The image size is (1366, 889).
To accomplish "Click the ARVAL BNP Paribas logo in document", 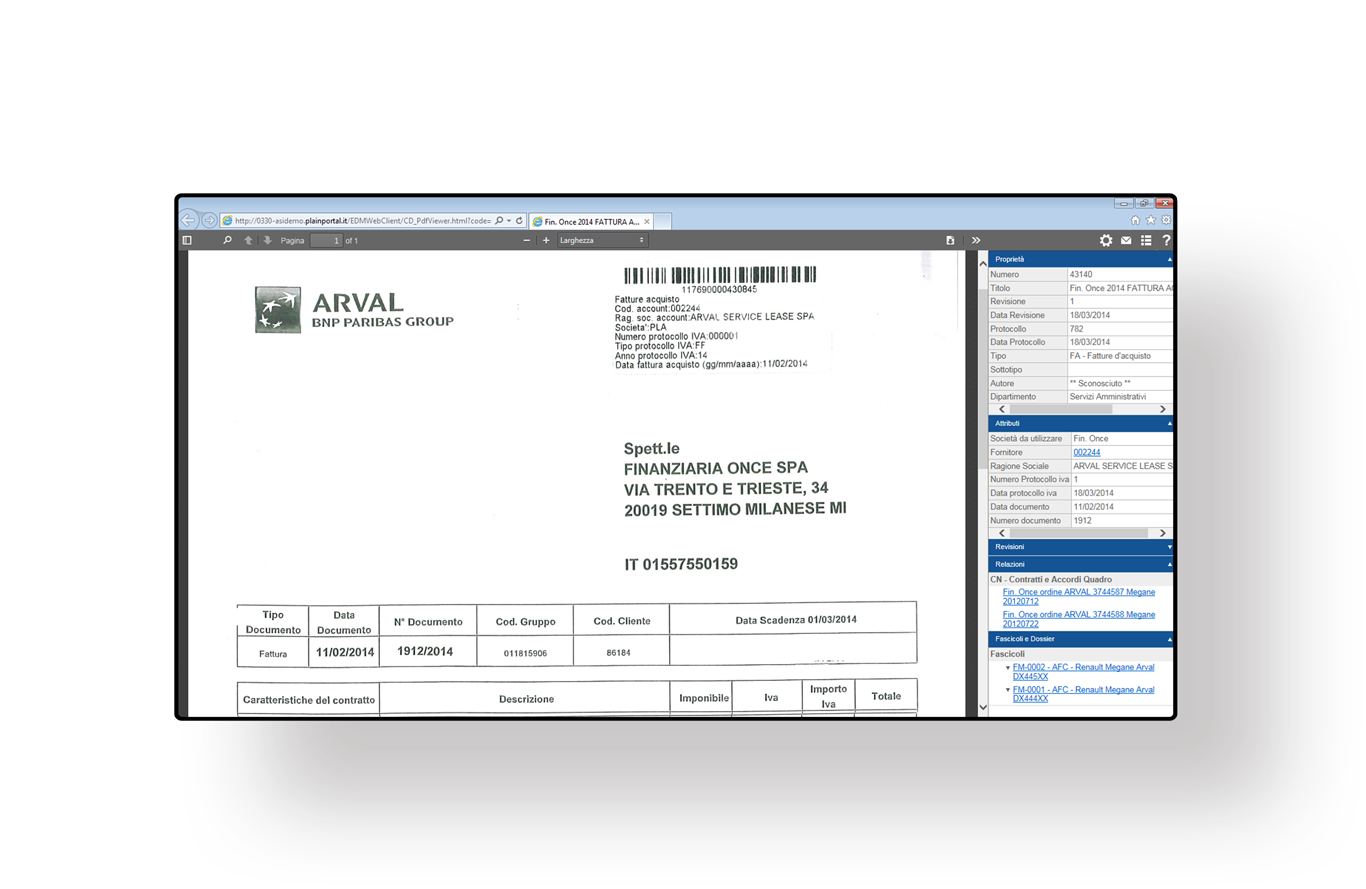I will tap(354, 309).
